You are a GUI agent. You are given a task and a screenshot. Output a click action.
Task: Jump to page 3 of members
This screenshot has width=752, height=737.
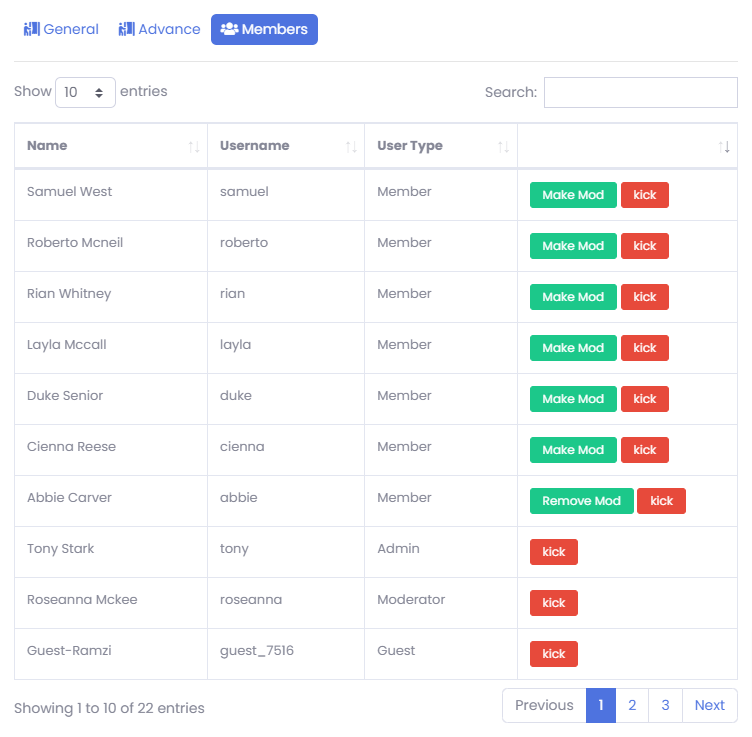[x=665, y=705]
